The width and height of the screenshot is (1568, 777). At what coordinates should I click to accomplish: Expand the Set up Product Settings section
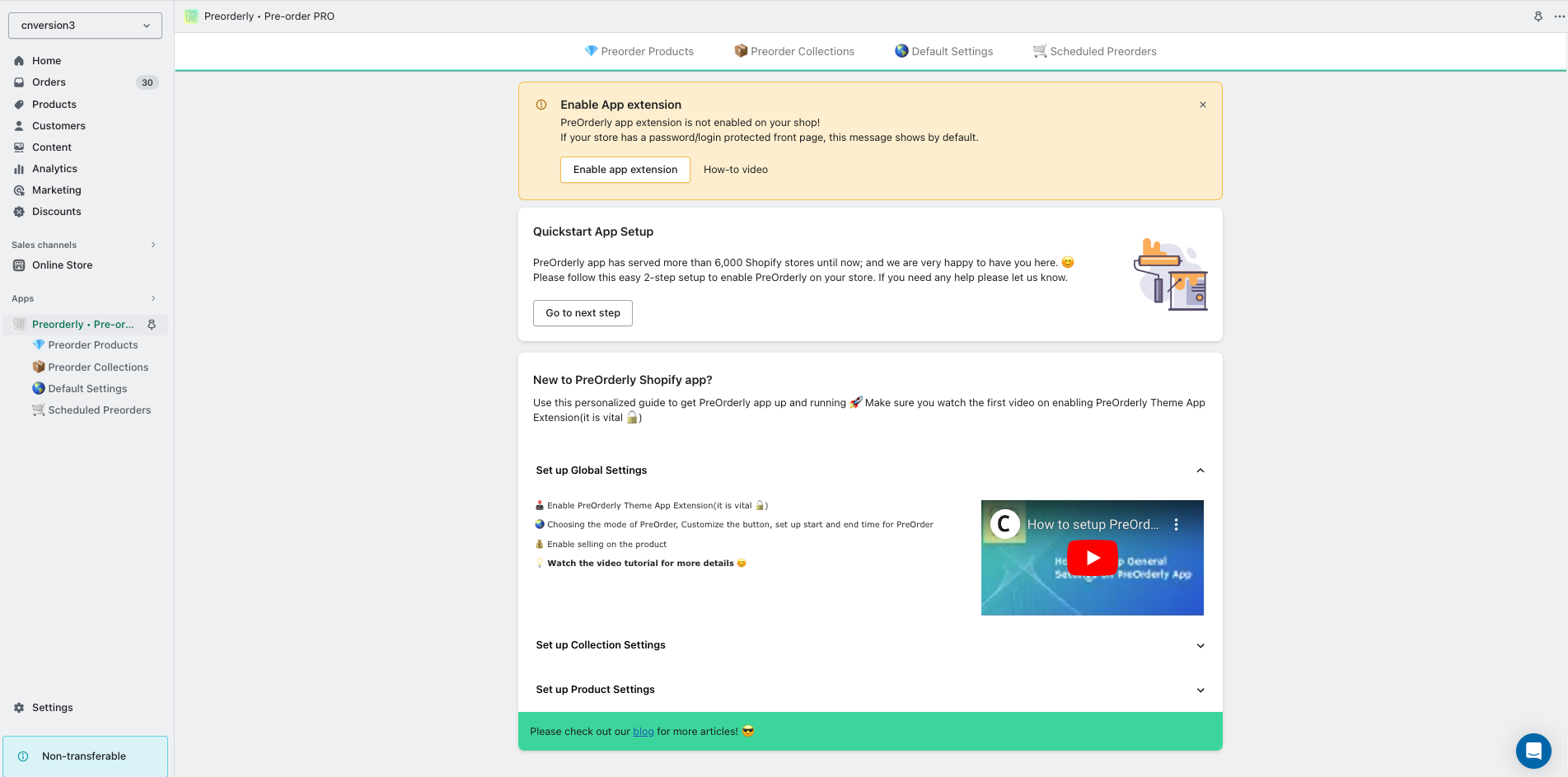pos(1200,690)
